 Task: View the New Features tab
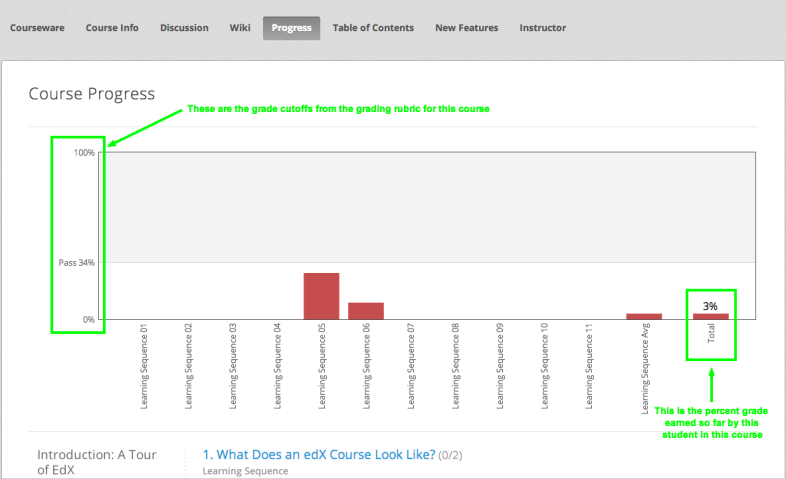466,28
